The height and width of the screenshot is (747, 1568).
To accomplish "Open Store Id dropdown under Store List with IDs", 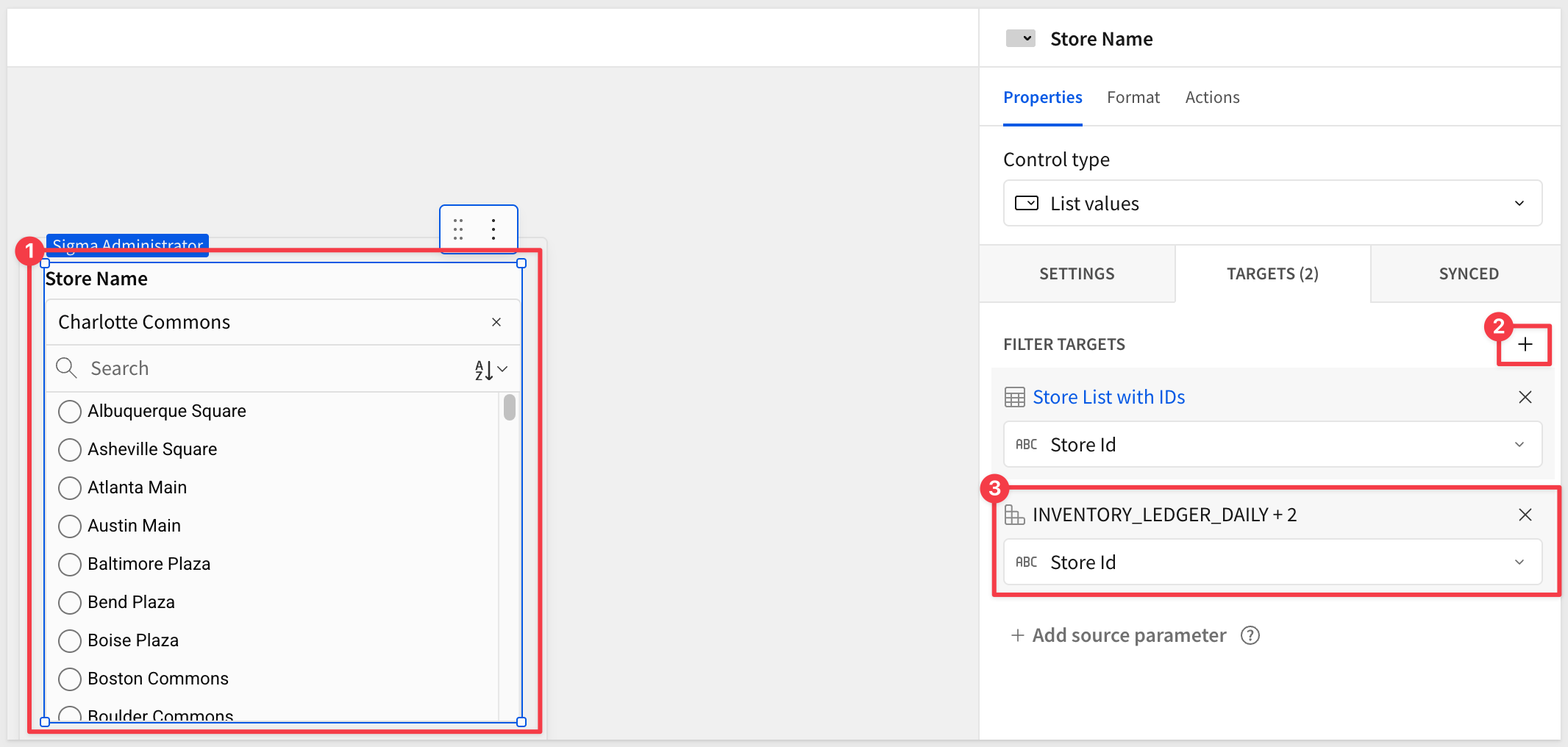I will (1272, 444).
